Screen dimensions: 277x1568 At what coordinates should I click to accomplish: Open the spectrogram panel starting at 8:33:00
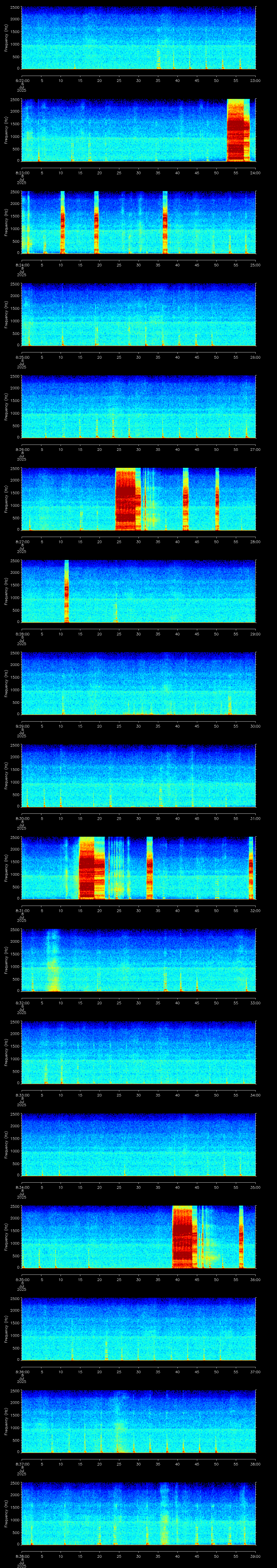click(138, 1052)
